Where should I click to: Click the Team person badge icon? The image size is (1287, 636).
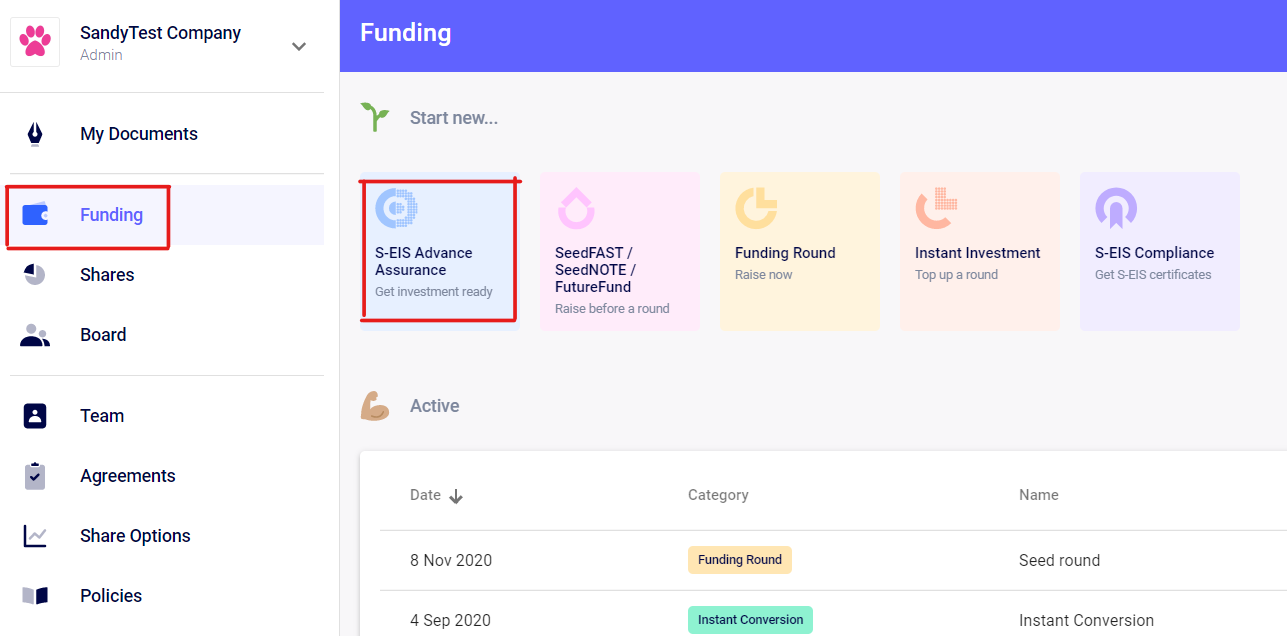35,416
